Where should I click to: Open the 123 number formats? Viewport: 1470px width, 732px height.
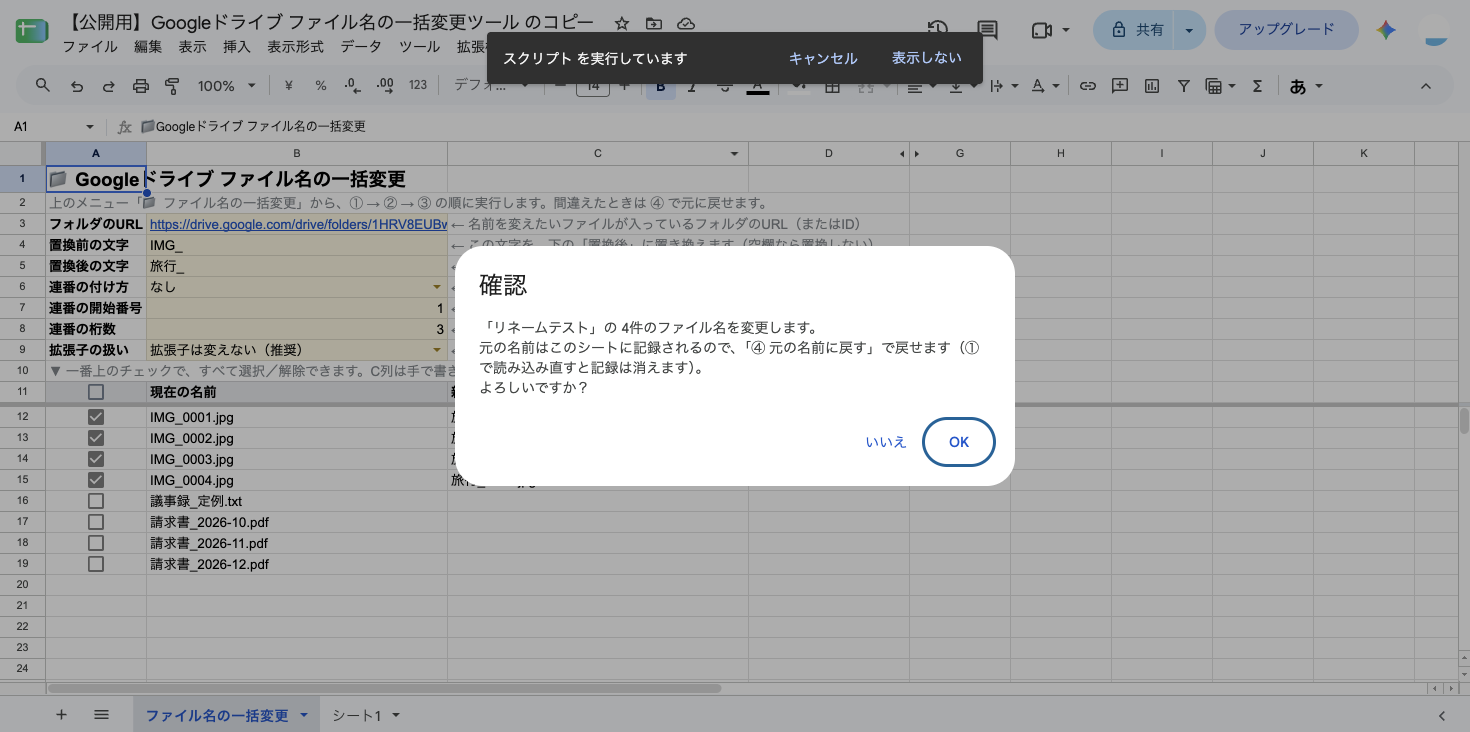(x=418, y=86)
